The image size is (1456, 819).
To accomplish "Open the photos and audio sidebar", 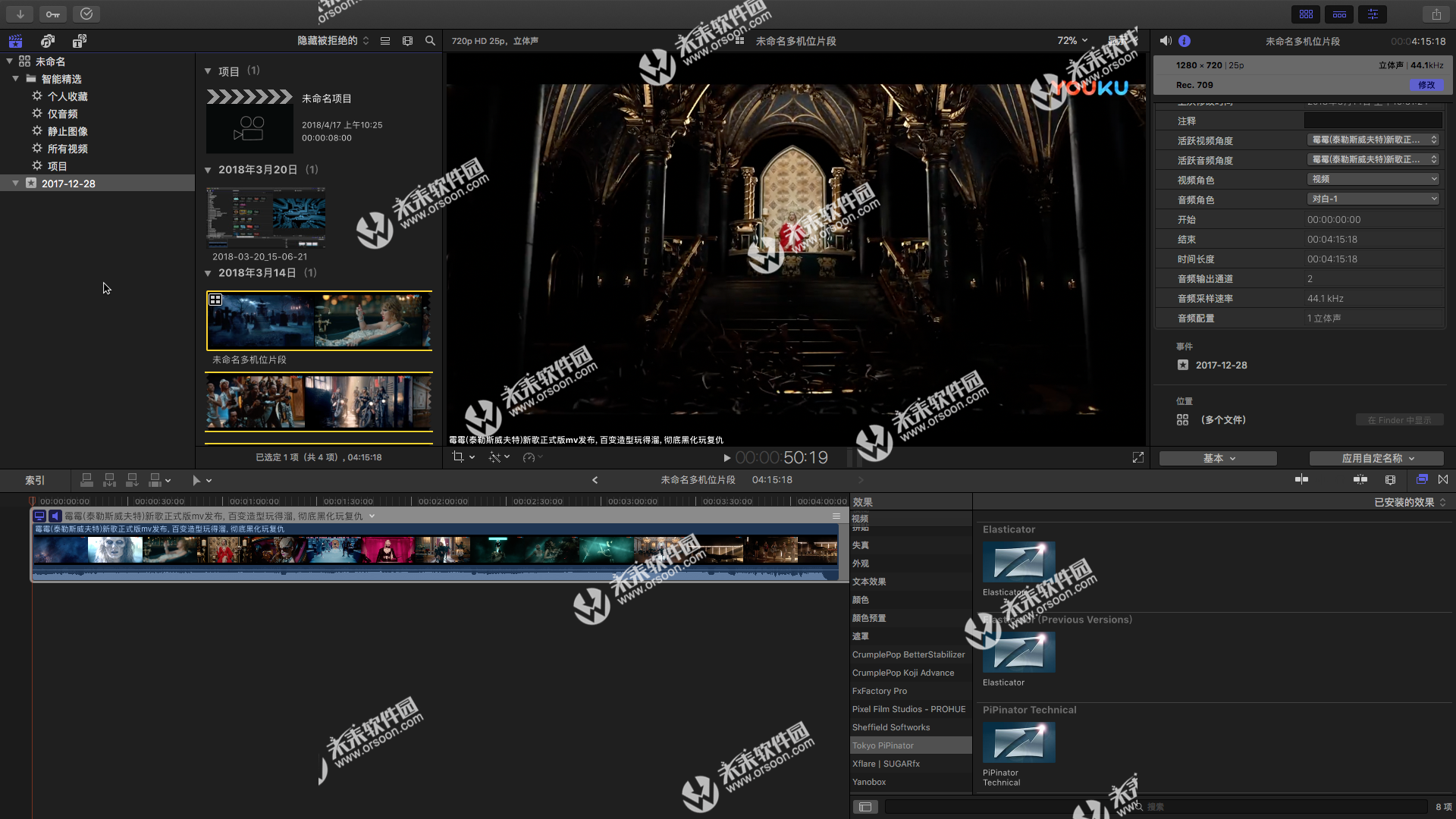I will tap(48, 41).
